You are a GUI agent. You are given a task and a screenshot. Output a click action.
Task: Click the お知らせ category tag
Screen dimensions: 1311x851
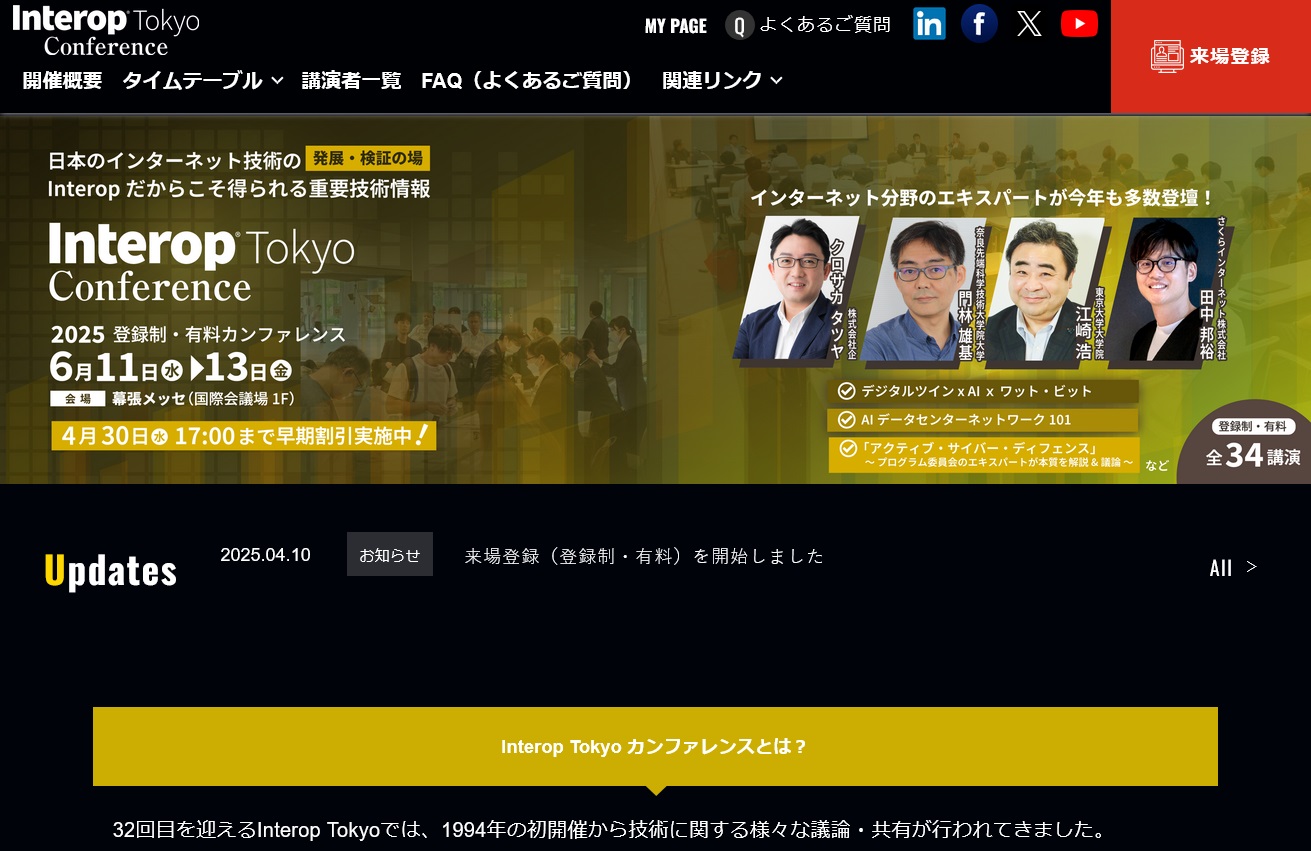(x=389, y=555)
